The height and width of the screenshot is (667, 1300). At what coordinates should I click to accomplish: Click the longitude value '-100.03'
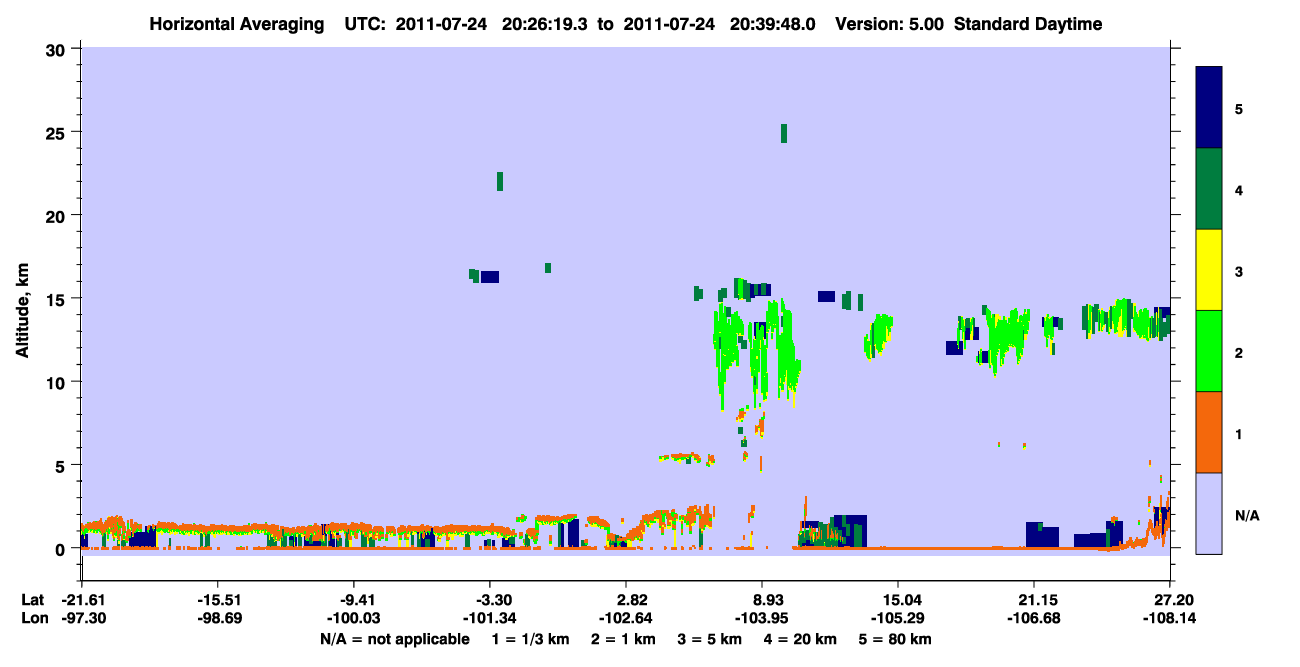[353, 618]
